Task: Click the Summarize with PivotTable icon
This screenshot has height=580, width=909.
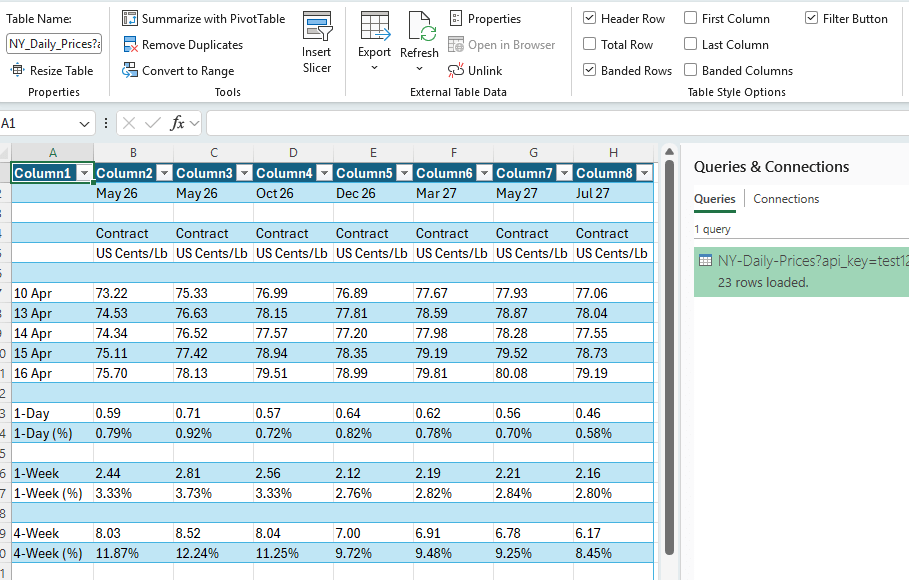Action: point(131,18)
